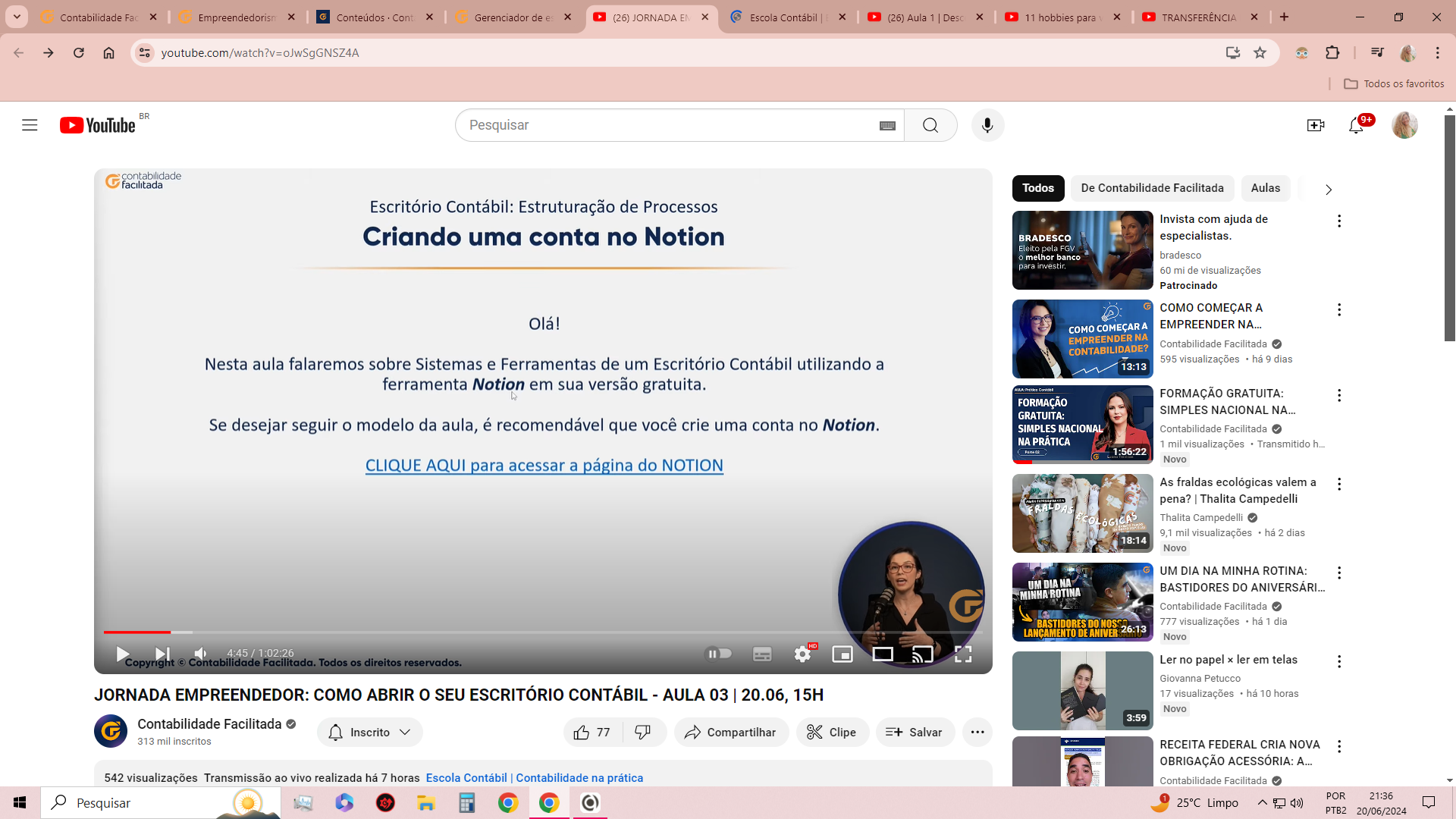Show hidden system tray icons
The width and height of the screenshot is (1456, 819).
1262,802
